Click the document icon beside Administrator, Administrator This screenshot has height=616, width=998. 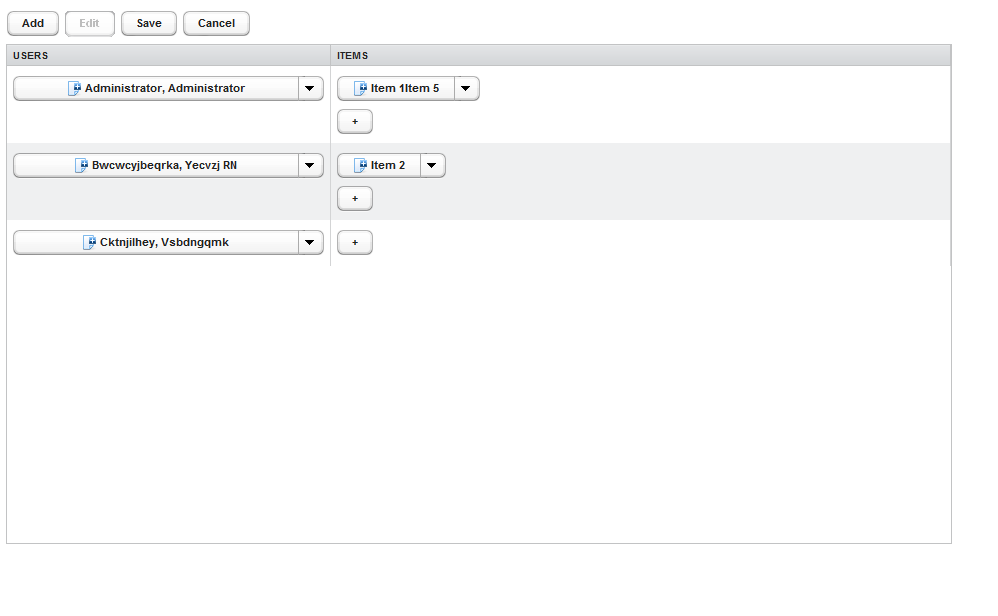point(74,88)
